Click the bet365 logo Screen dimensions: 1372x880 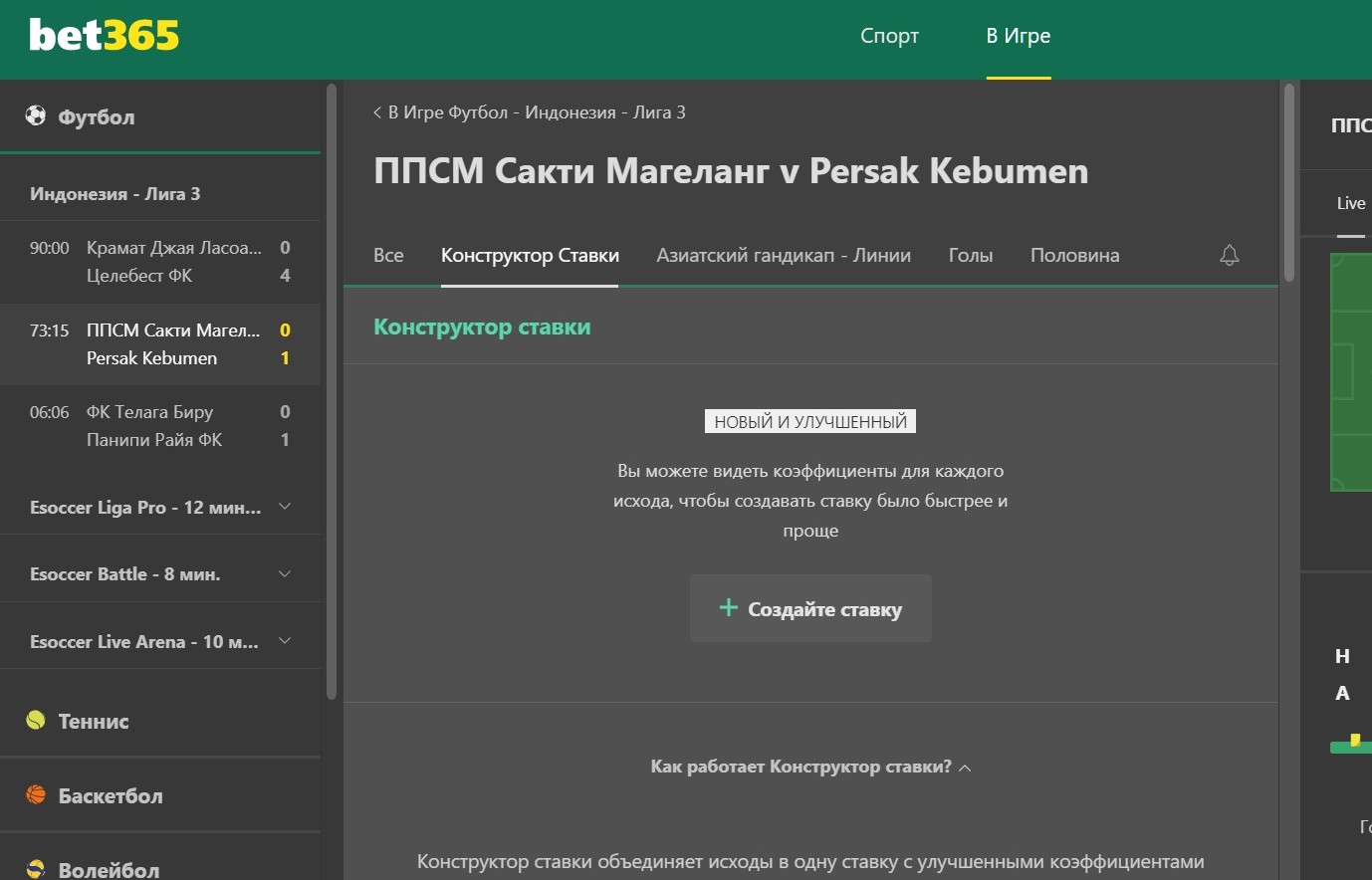[105, 36]
